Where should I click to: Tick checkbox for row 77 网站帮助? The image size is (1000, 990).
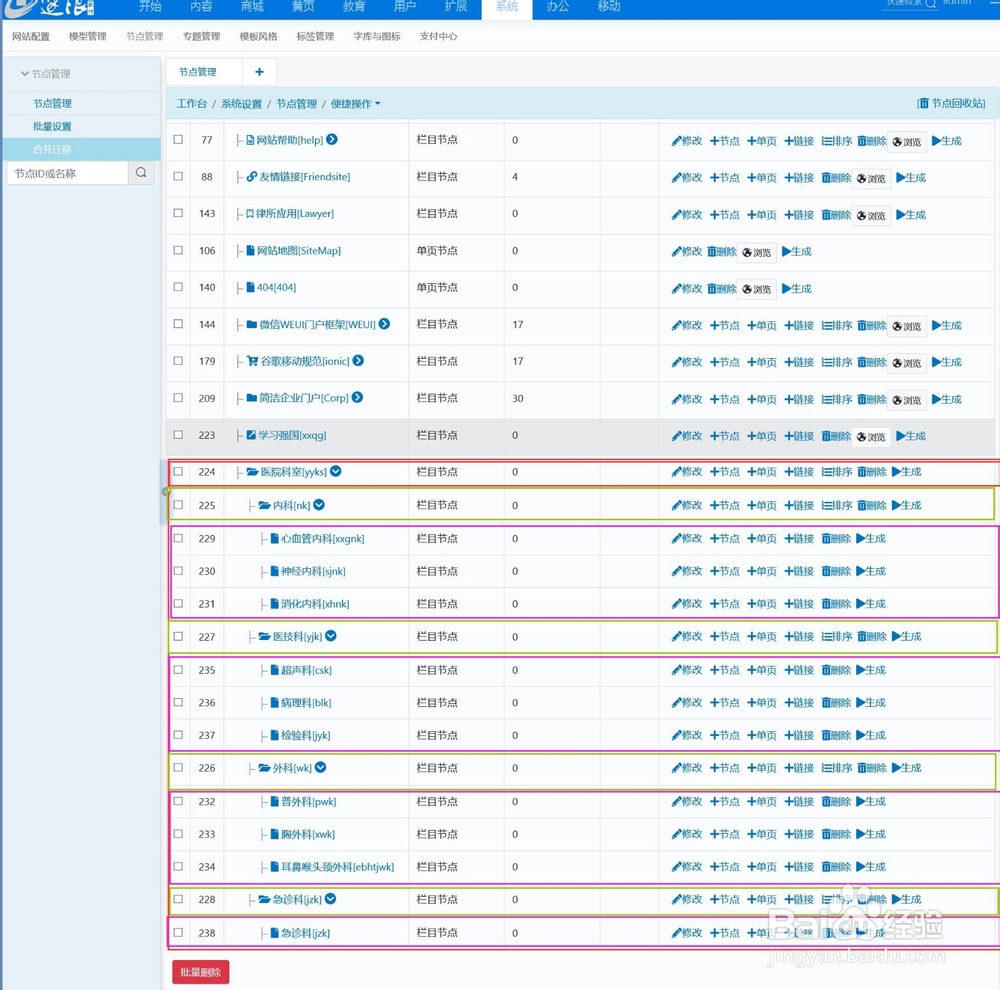[x=178, y=139]
